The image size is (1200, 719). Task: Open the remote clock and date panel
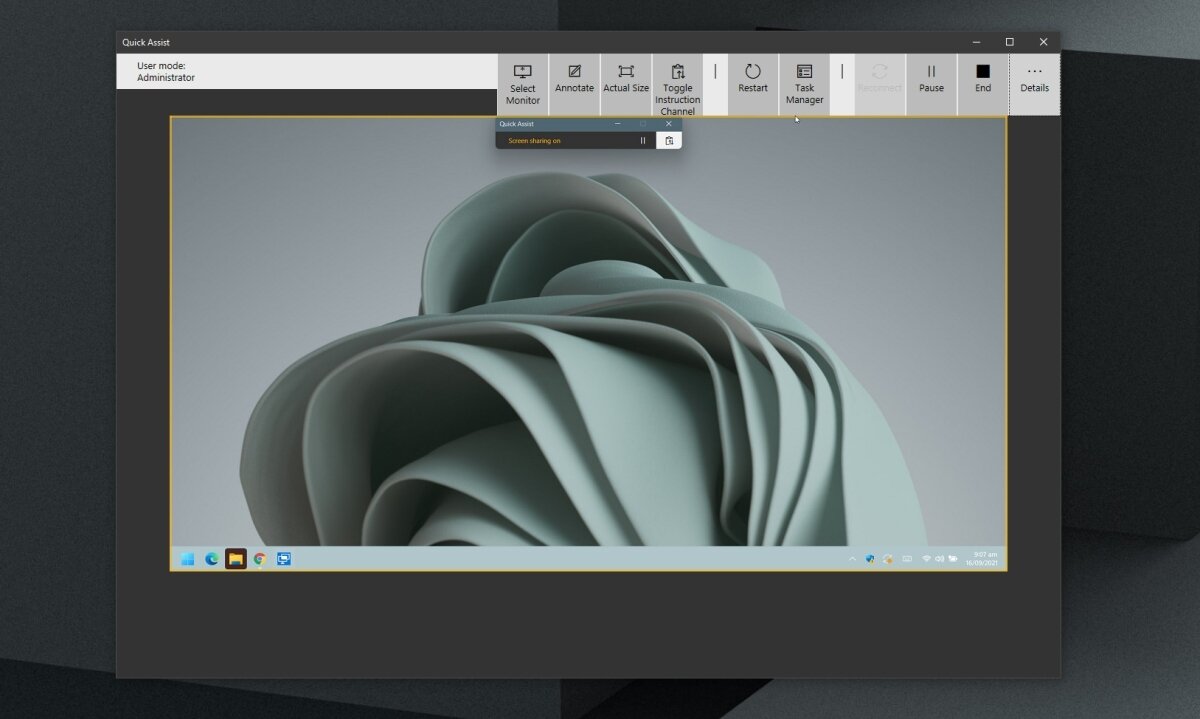pos(980,559)
